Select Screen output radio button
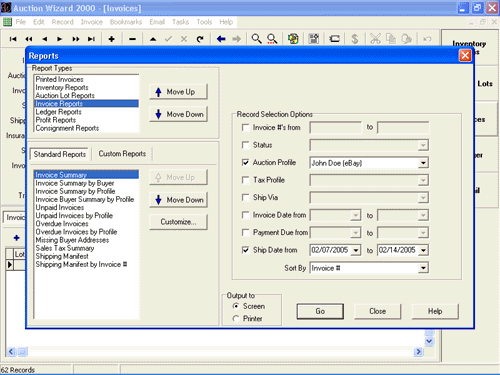This screenshot has width=500, height=375. [236, 306]
